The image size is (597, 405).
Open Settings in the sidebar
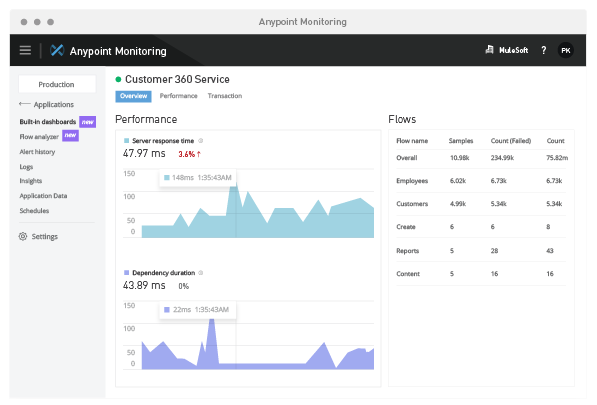pos(45,236)
